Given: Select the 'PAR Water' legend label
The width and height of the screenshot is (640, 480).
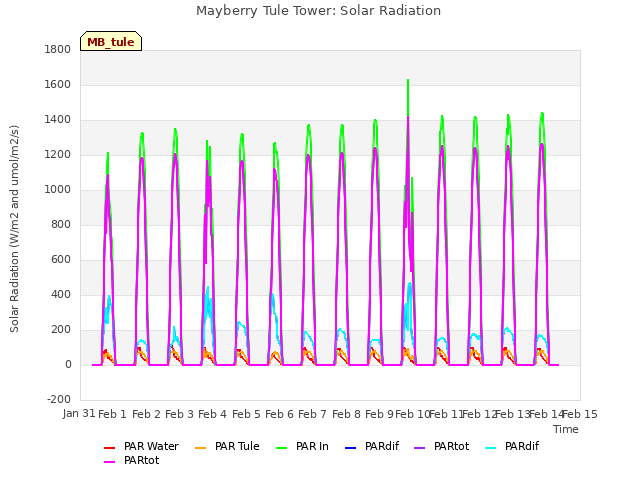Looking at the screenshot, I should point(151,446).
